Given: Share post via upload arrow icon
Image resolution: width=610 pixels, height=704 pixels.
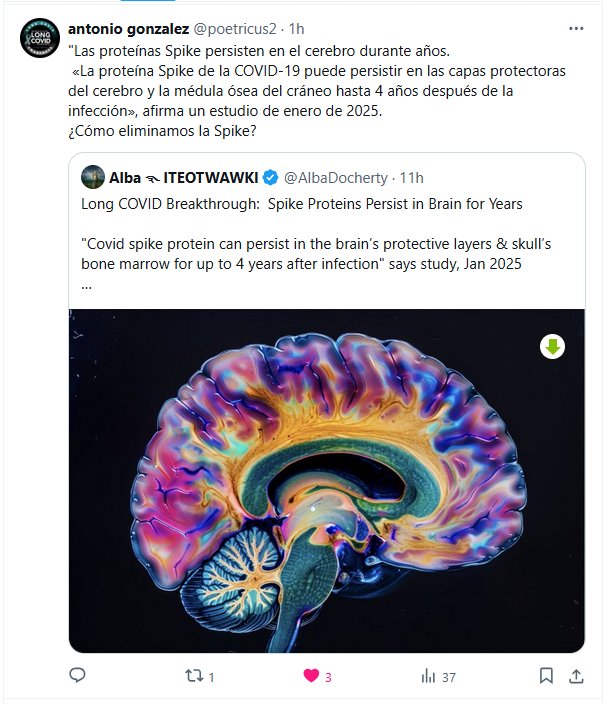Looking at the screenshot, I should pyautogui.click(x=576, y=676).
